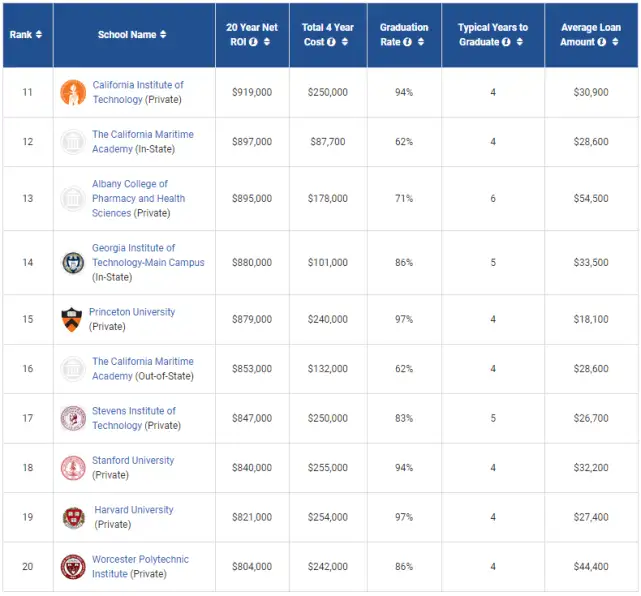The image size is (641, 596).
Task: Click the Albany College placeholder logo
Action: [x=73, y=199]
